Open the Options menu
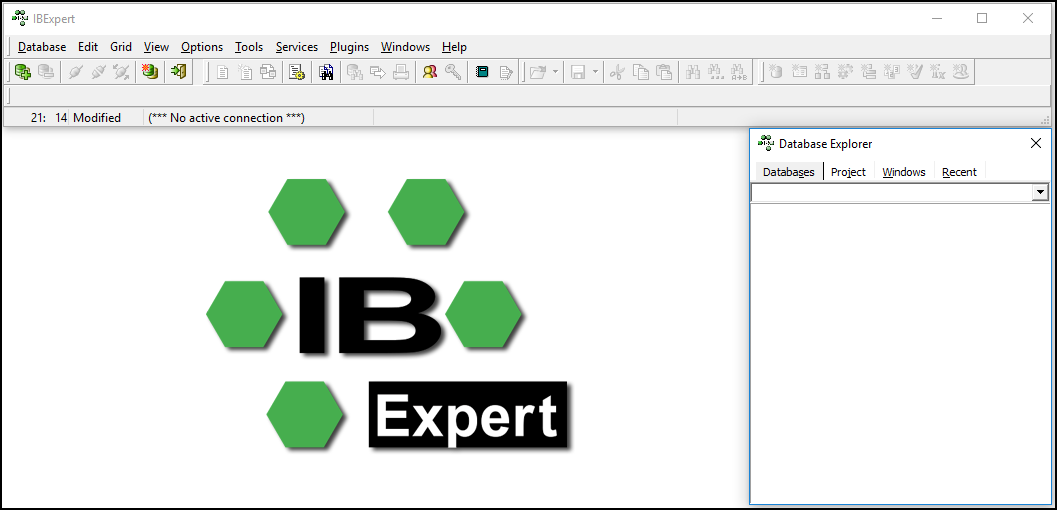Viewport: 1057px width, 510px height. point(202,47)
